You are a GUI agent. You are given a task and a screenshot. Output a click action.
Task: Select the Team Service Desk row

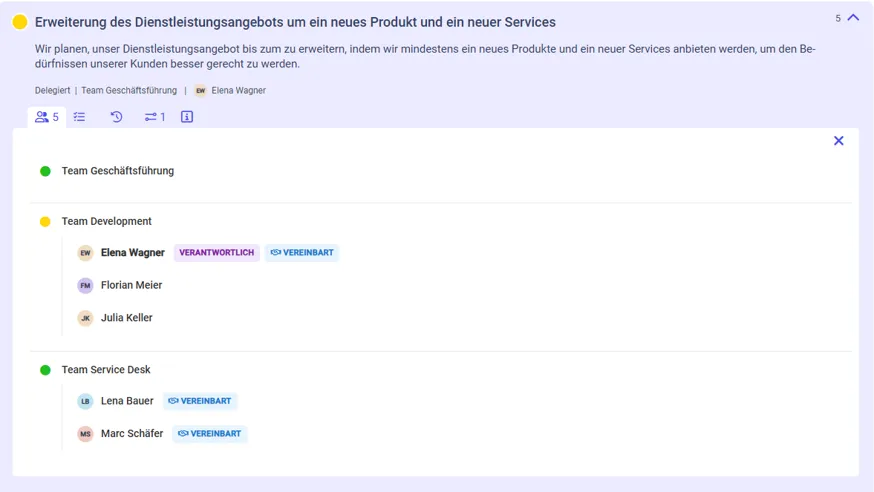[440, 370]
